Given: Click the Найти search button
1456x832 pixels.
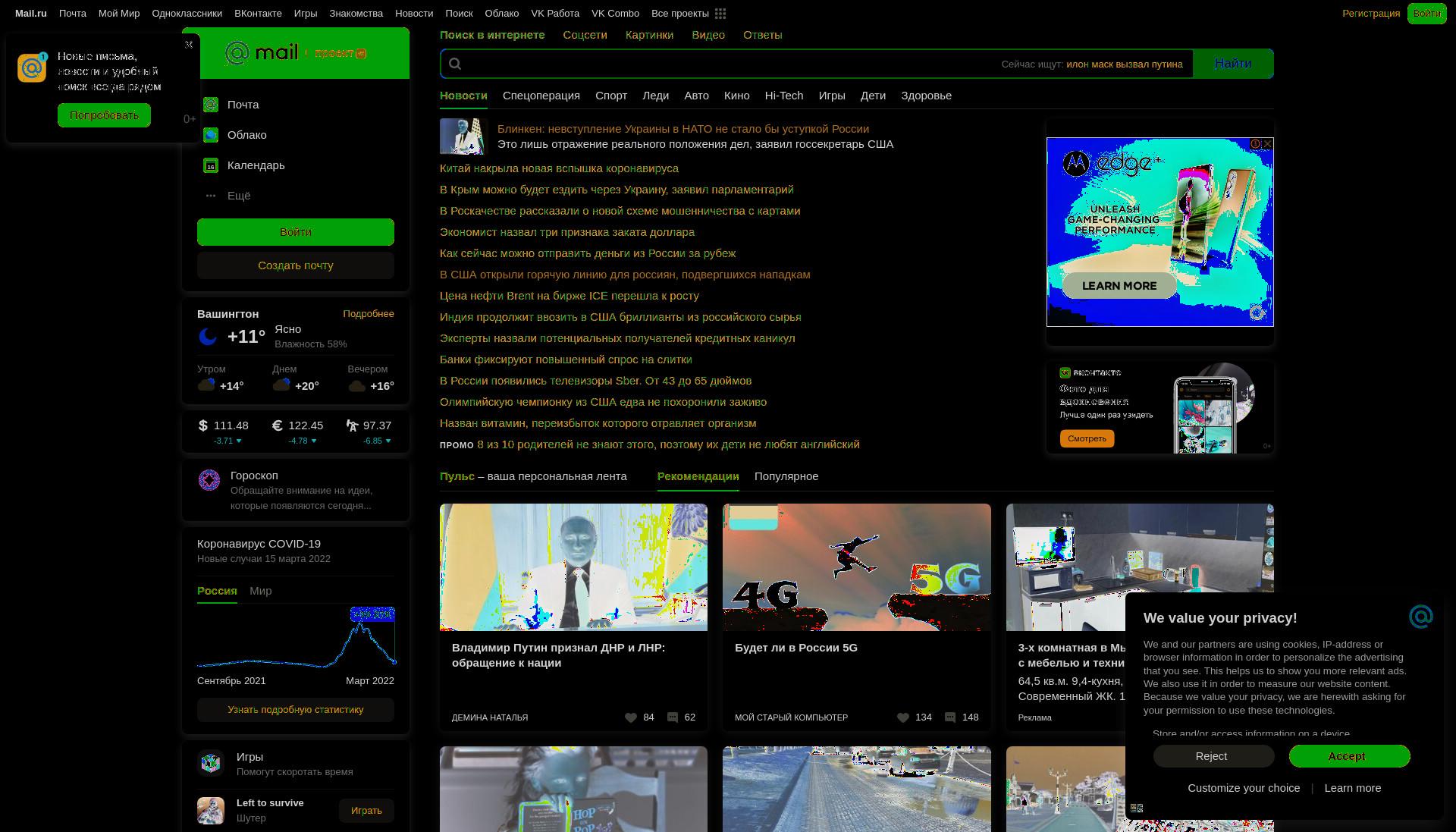Looking at the screenshot, I should [1233, 64].
